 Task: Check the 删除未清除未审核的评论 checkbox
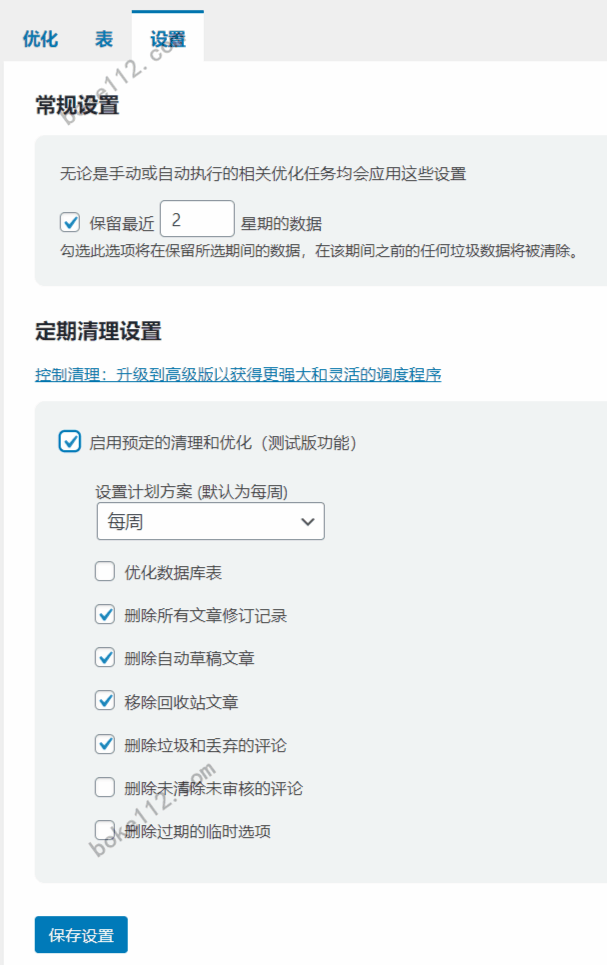[105, 788]
